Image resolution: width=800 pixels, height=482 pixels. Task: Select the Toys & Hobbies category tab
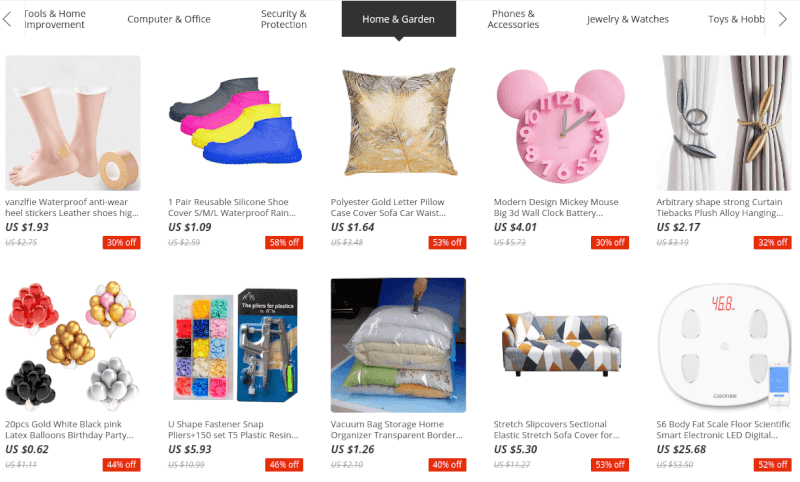[x=736, y=19]
